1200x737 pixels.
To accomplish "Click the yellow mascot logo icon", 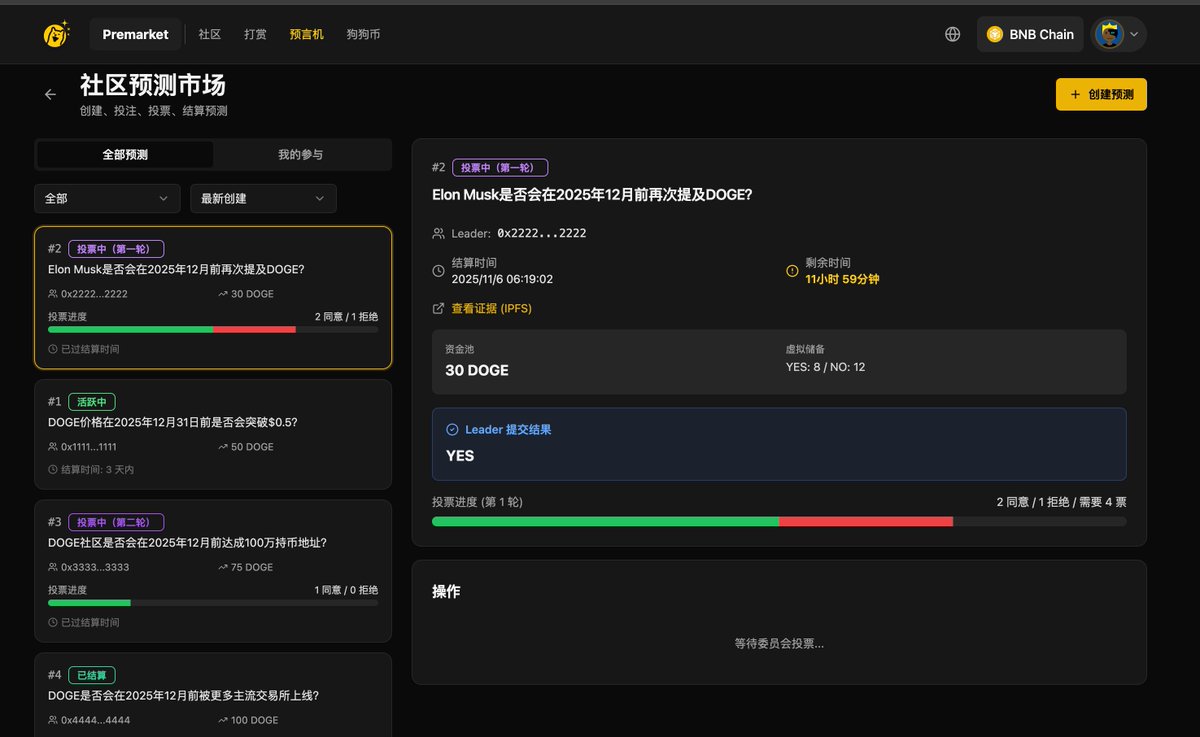I will [x=56, y=34].
